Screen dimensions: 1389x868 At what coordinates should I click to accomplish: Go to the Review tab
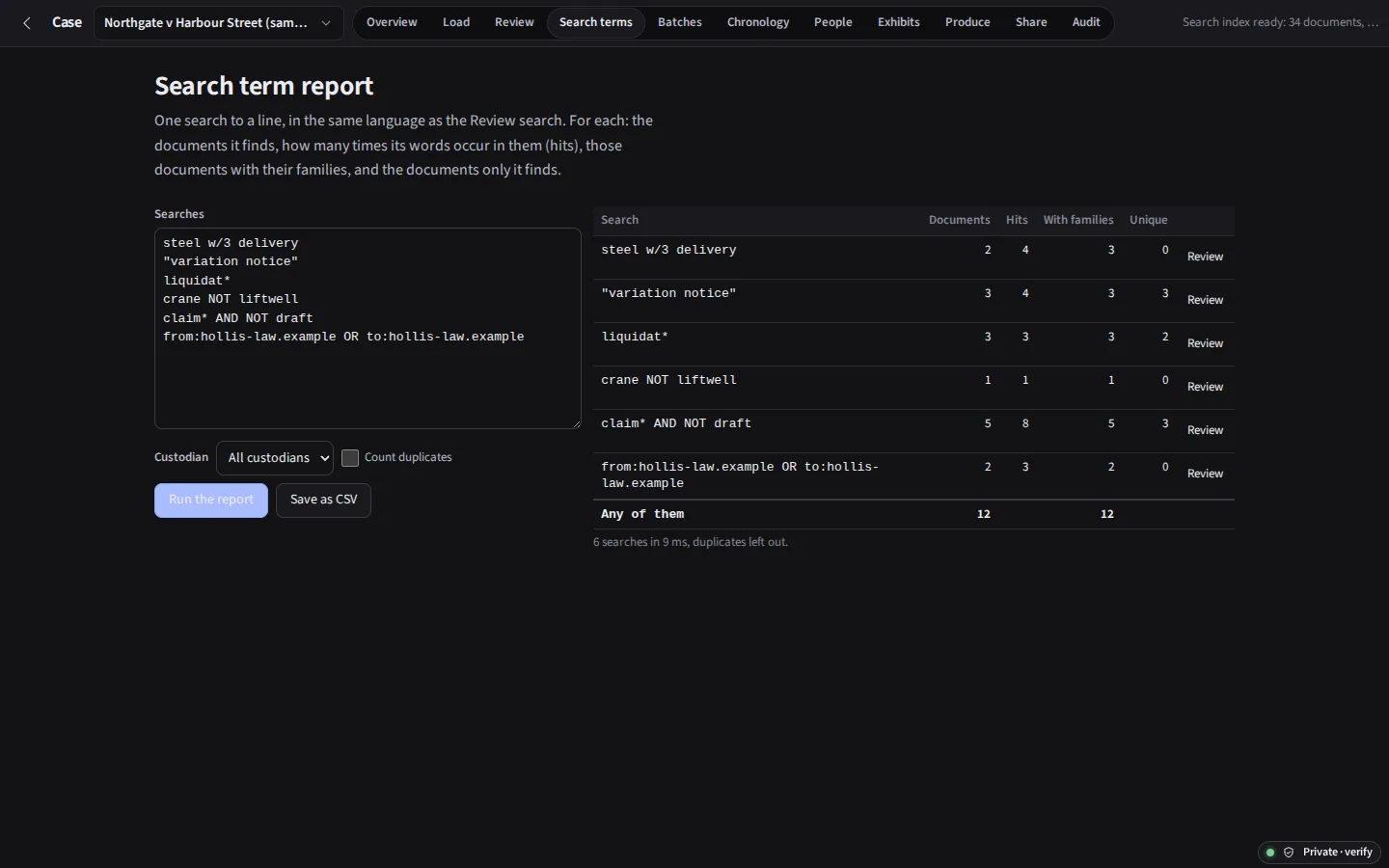(514, 22)
